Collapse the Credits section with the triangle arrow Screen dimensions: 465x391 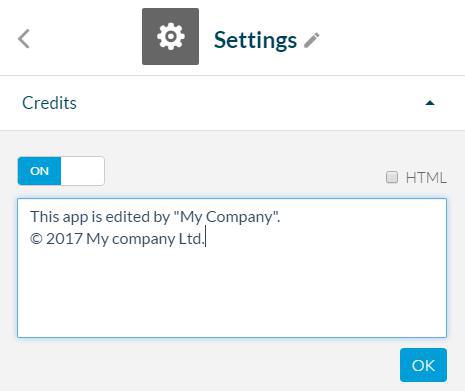tap(430, 103)
